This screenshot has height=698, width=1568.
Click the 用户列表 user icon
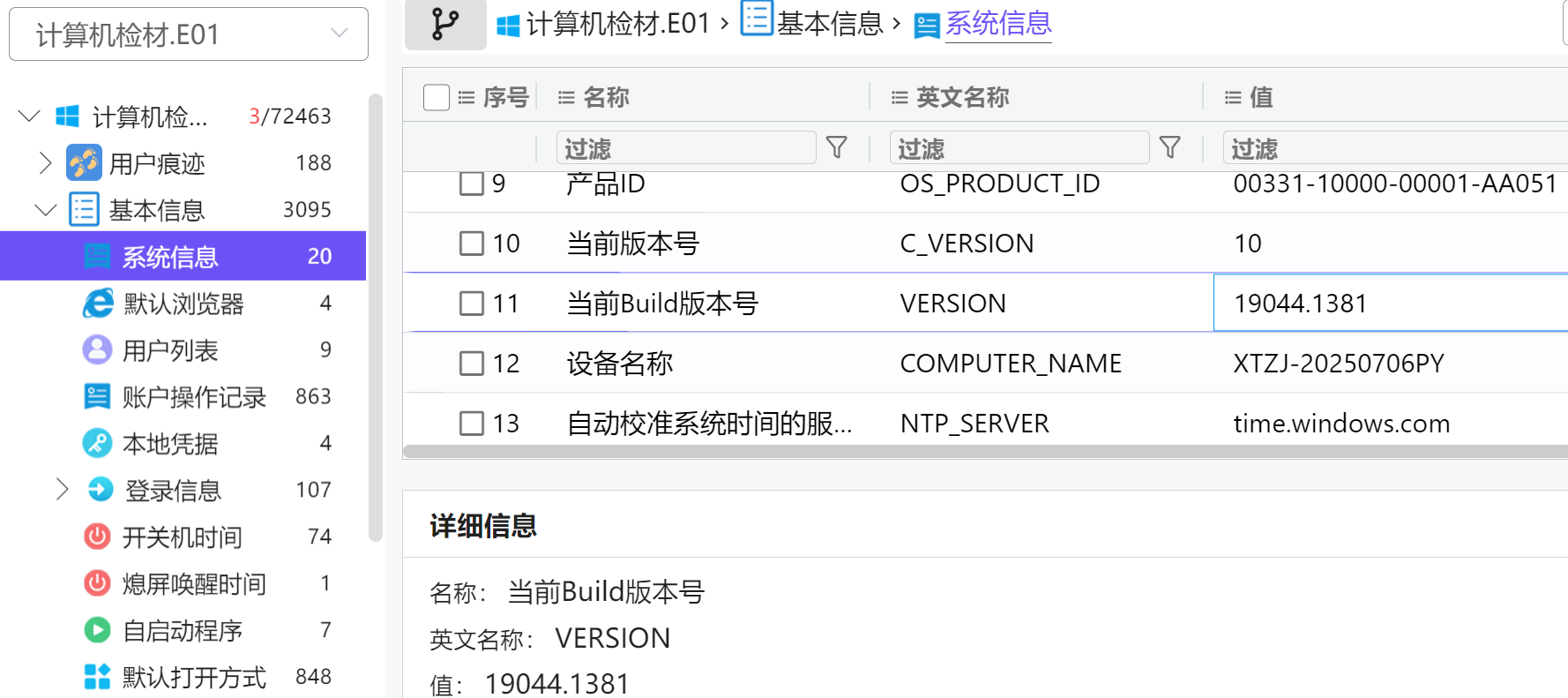click(97, 350)
